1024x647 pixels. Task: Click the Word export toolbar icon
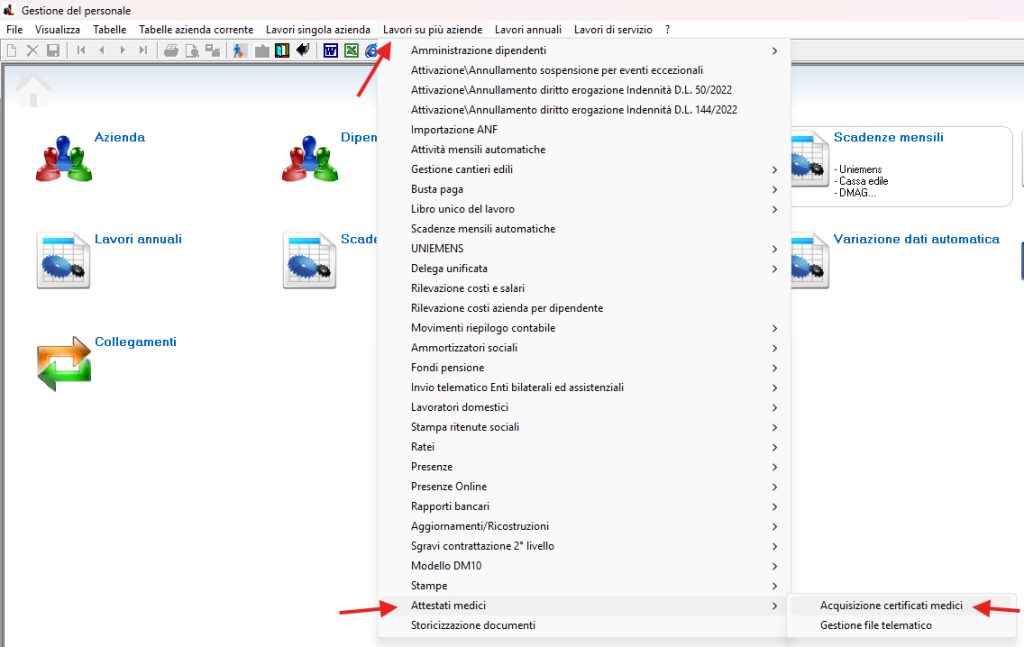(330, 50)
